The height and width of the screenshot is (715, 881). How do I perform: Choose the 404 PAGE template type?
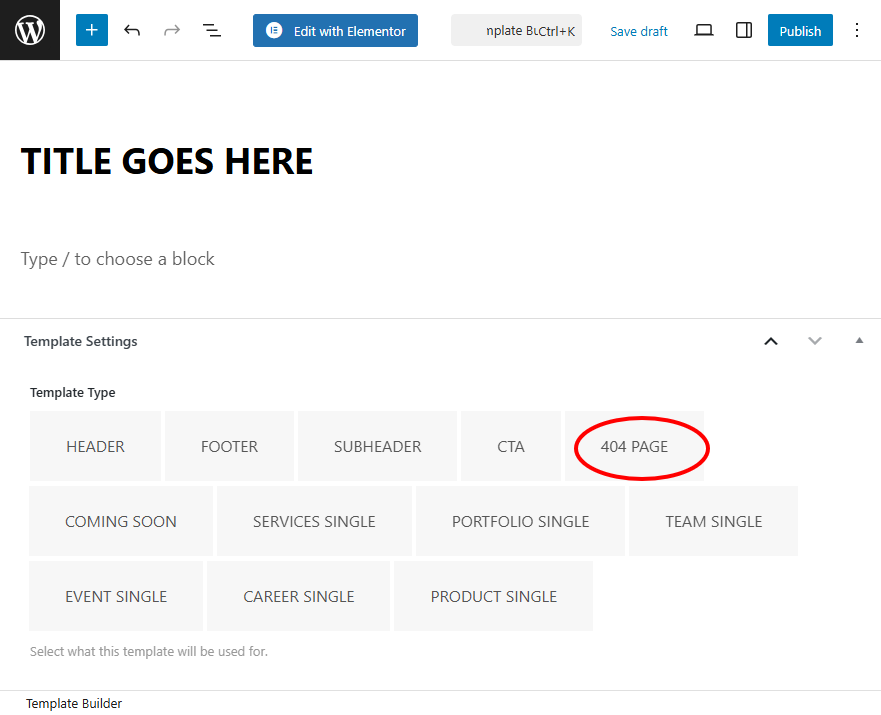(x=634, y=446)
